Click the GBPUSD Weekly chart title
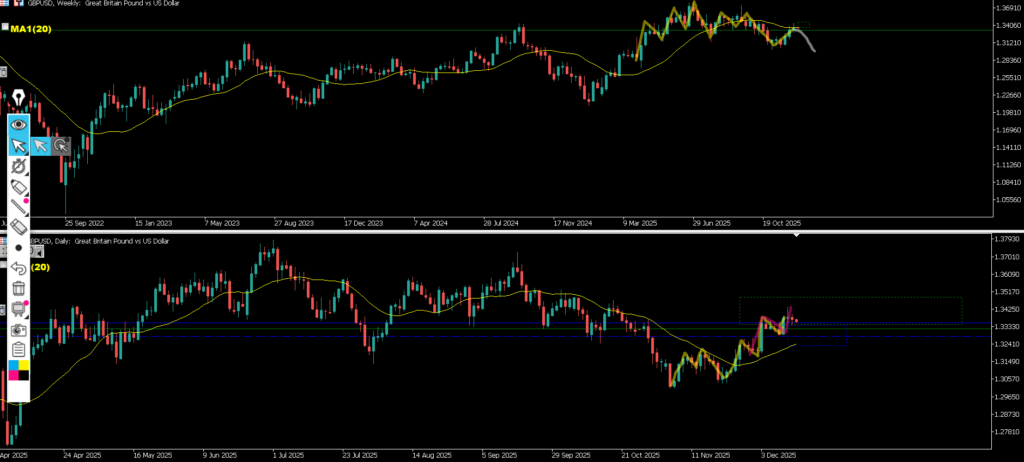This screenshot has width=1024, height=462. [x=90, y=4]
